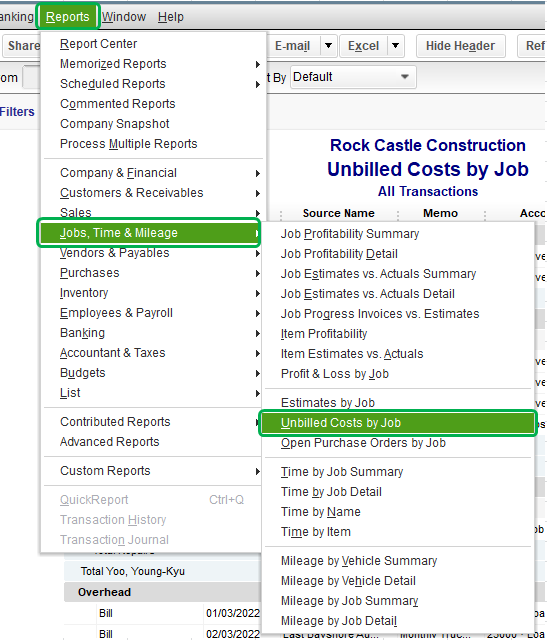Open the Help menu

tap(171, 17)
